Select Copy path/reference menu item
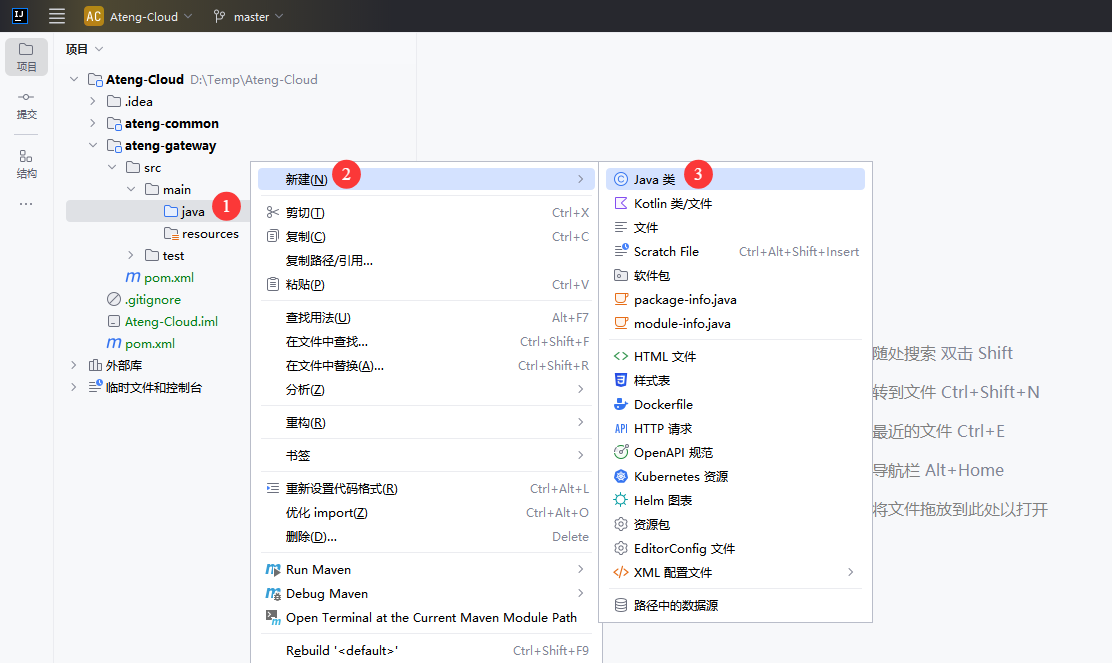Screen dimensions: 1112x663 (329, 260)
